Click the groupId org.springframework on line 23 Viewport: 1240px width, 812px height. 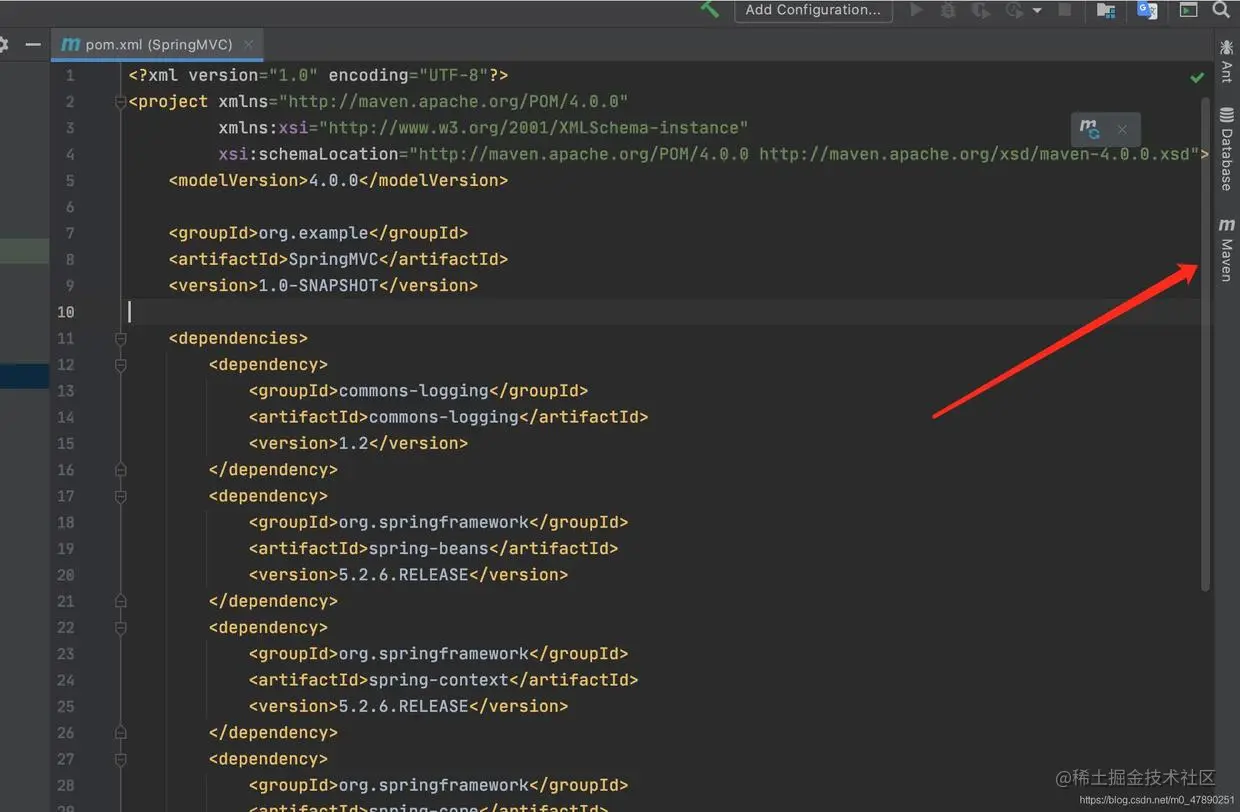coord(438,654)
